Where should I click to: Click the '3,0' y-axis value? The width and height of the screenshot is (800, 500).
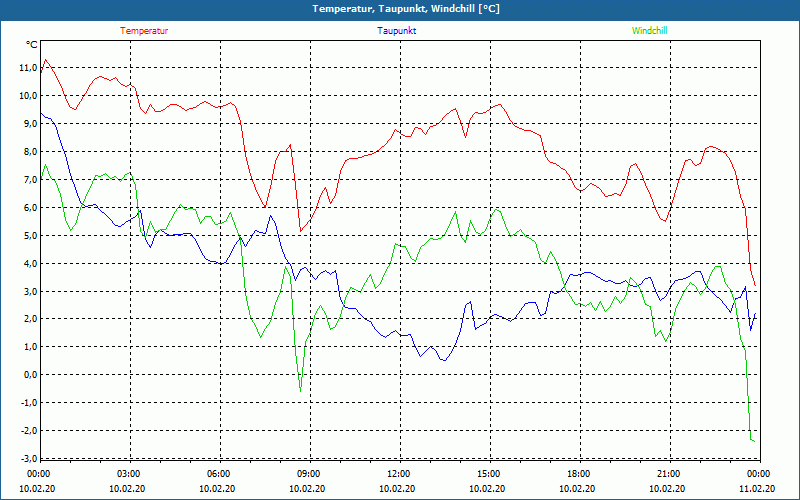pyautogui.click(x=30, y=291)
